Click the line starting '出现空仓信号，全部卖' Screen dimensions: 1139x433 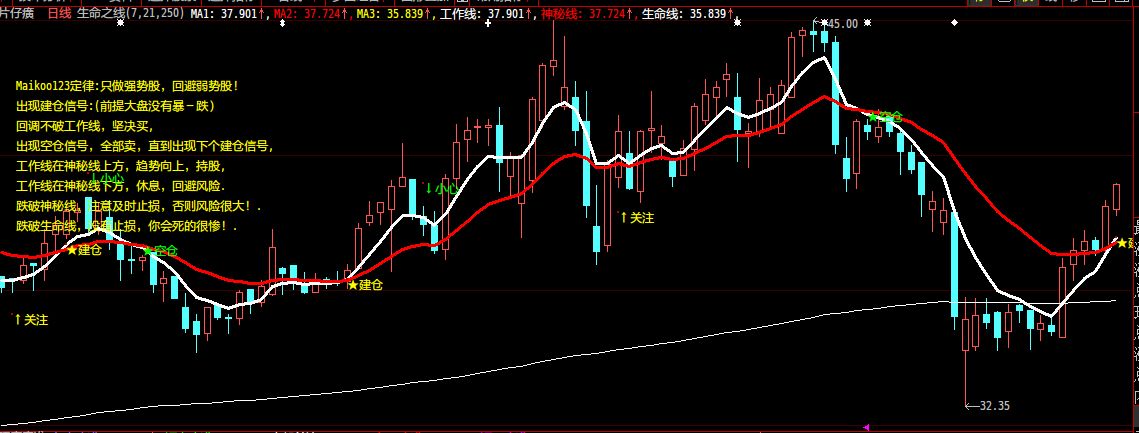click(145, 146)
